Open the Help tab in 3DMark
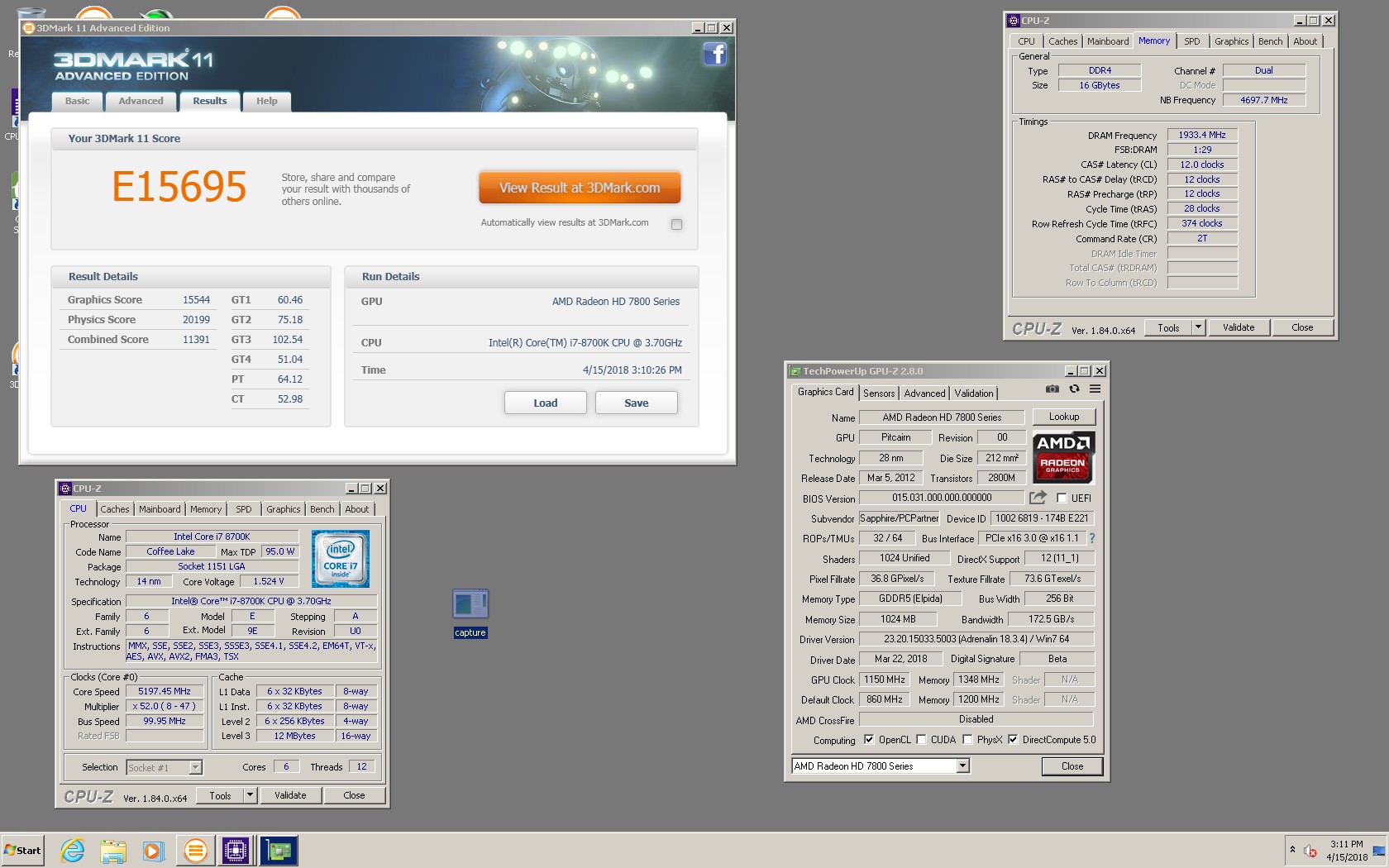The image size is (1389, 868). (x=267, y=101)
